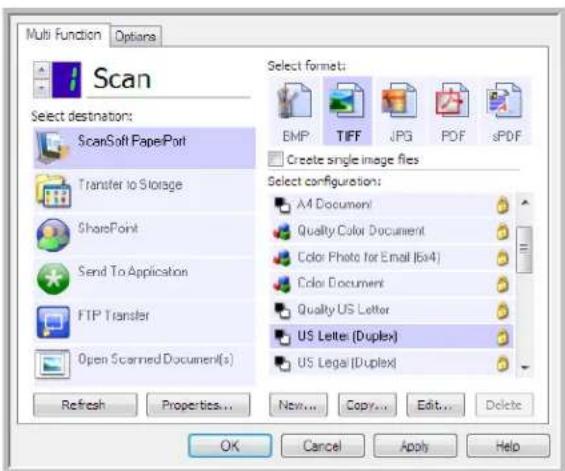Select the PDF format icon
This screenshot has height=471, width=565.
(x=452, y=101)
